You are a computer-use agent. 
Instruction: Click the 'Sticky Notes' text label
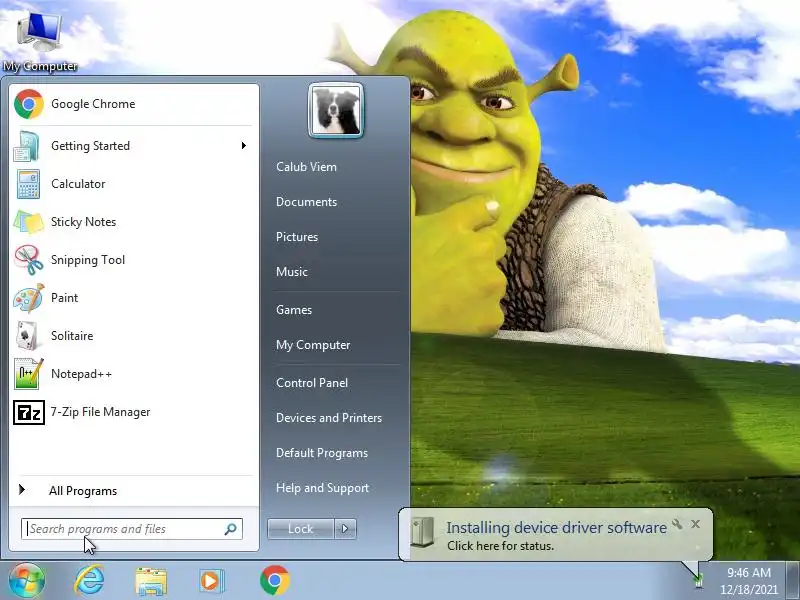(x=83, y=222)
